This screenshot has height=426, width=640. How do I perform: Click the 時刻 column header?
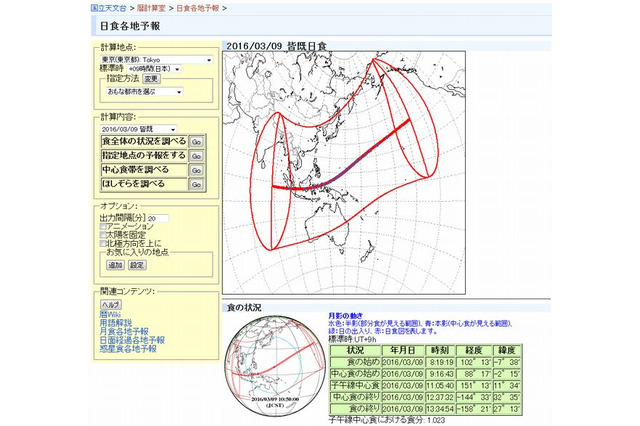click(x=440, y=350)
